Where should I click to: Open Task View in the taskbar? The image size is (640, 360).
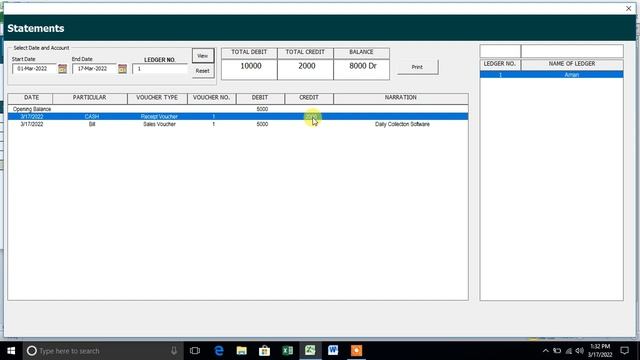[195, 351]
